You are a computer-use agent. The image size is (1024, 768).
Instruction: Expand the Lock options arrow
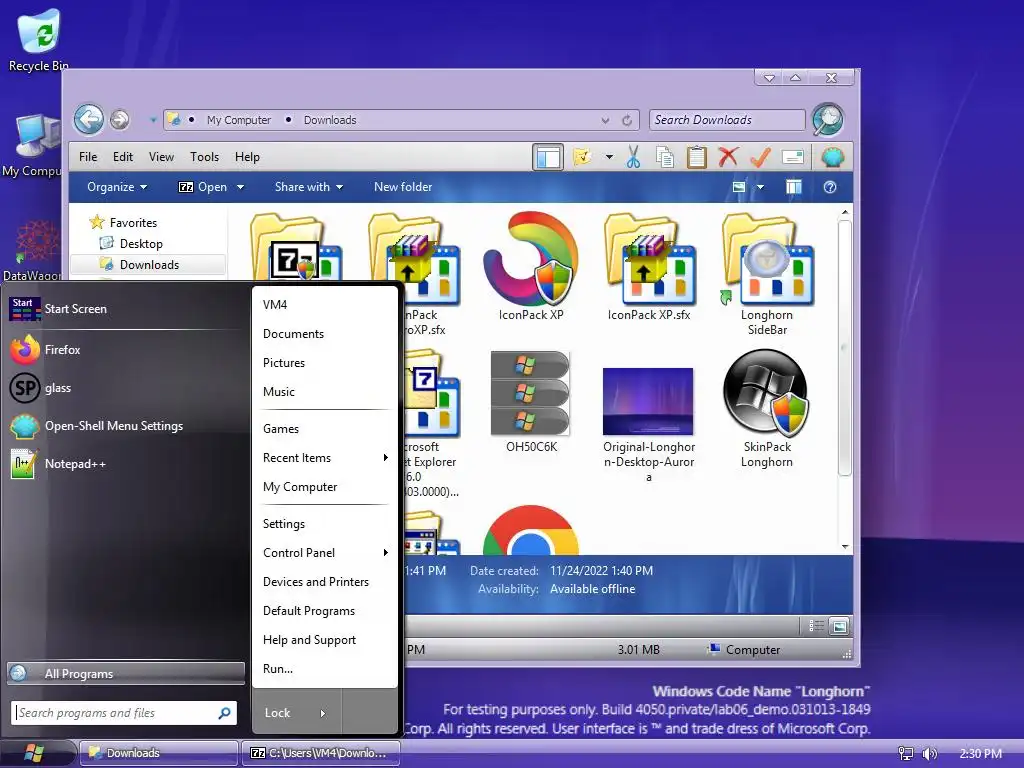point(323,713)
